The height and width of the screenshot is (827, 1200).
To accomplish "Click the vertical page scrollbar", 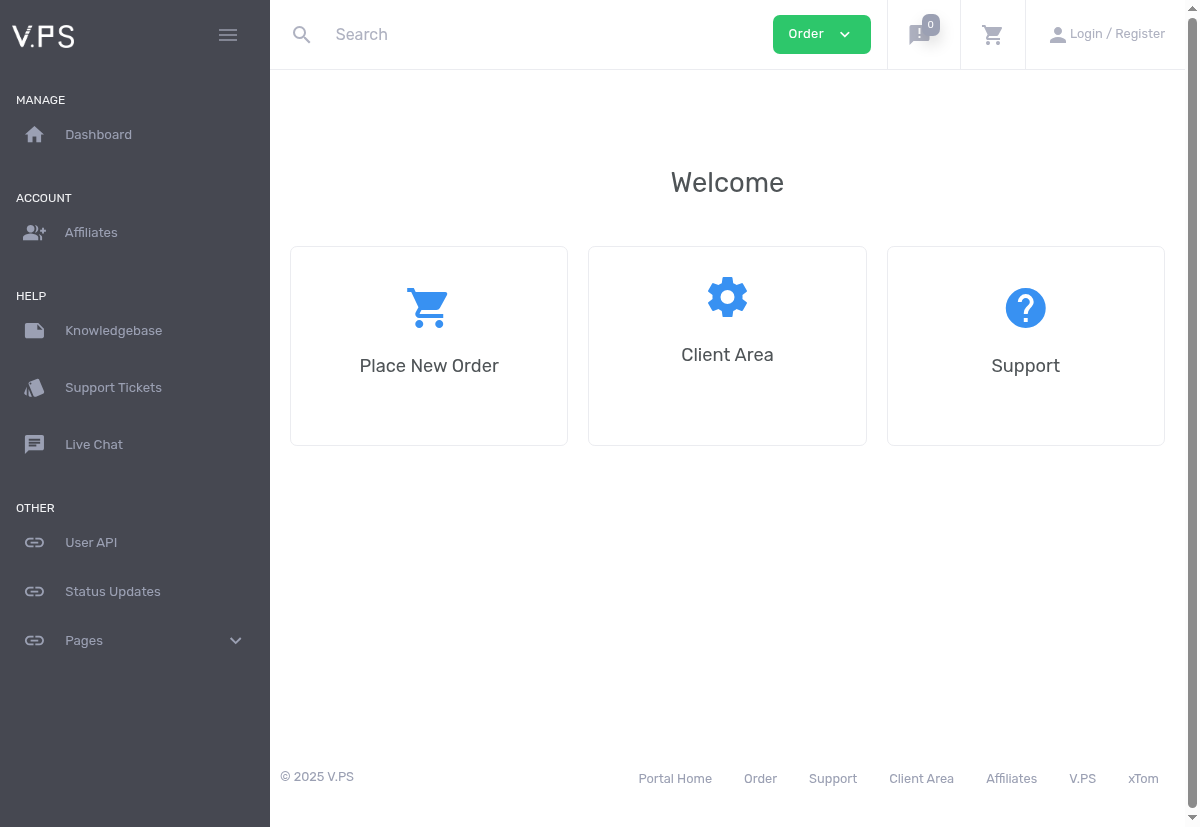I will point(1192,413).
